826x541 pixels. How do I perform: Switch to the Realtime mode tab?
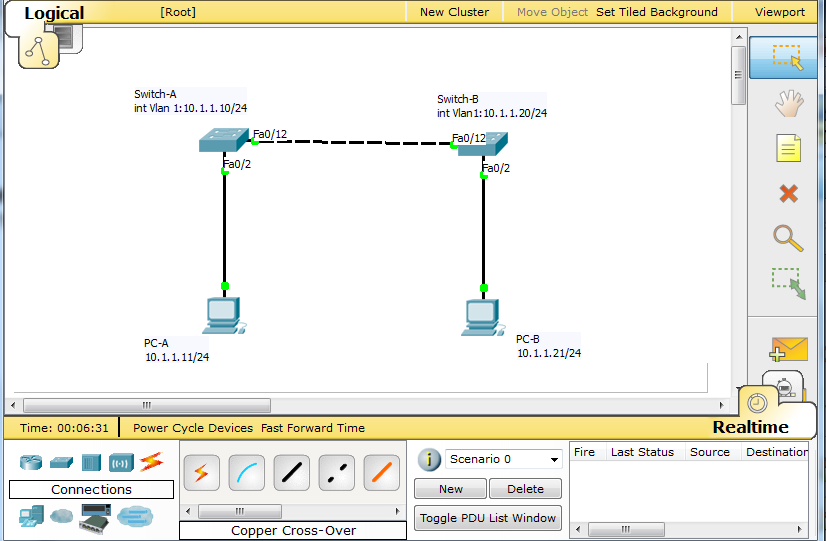750,427
